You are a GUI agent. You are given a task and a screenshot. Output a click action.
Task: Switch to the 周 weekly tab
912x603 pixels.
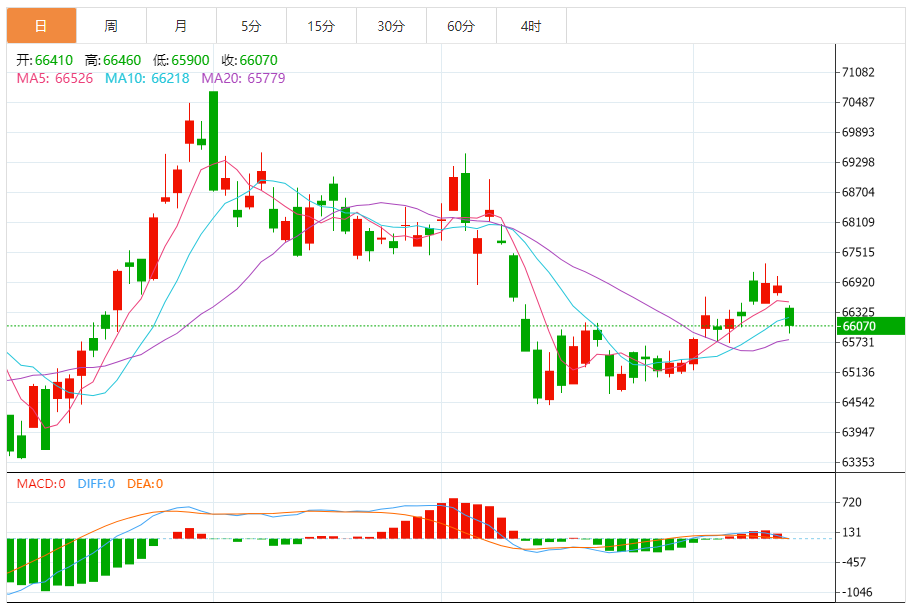tap(111, 26)
